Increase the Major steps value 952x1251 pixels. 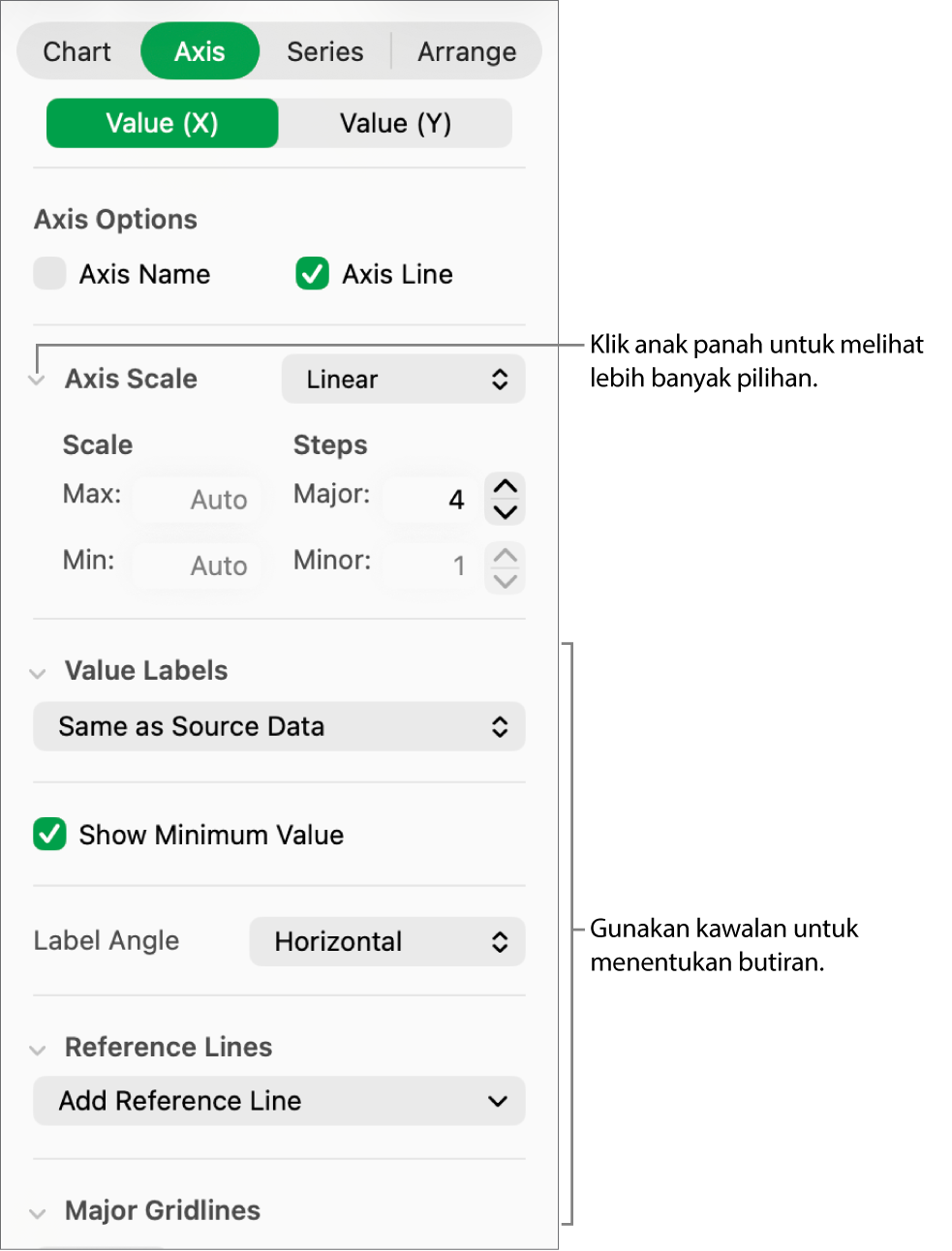tap(506, 486)
